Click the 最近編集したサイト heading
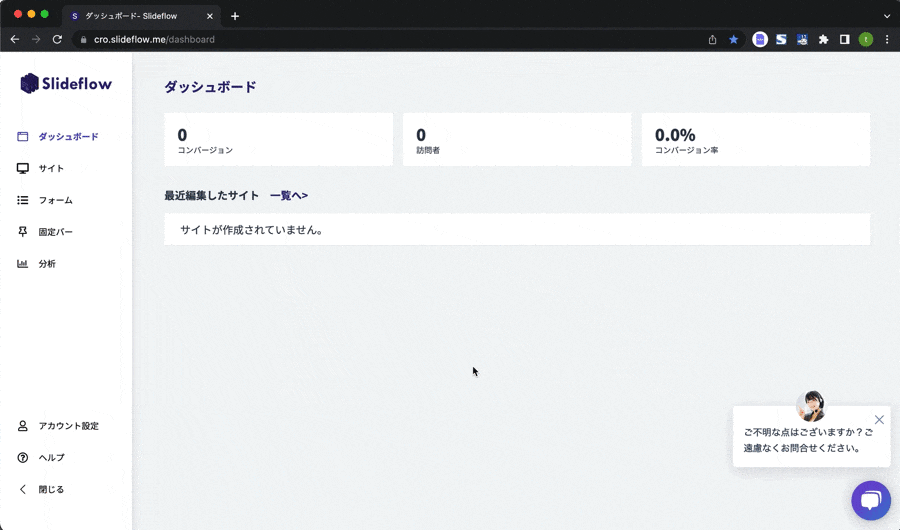 (212, 196)
